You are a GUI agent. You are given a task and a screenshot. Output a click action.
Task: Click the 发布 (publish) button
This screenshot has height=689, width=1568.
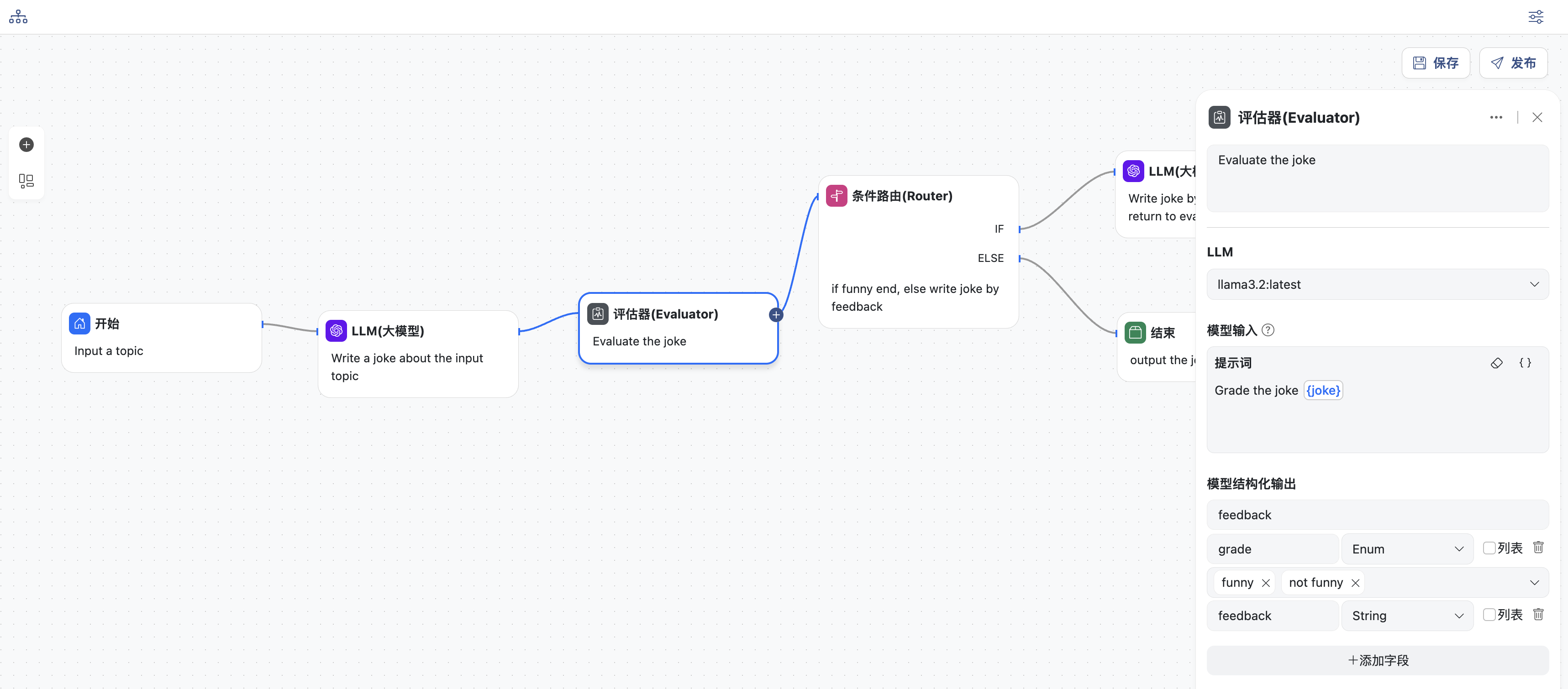pyautogui.click(x=1513, y=63)
